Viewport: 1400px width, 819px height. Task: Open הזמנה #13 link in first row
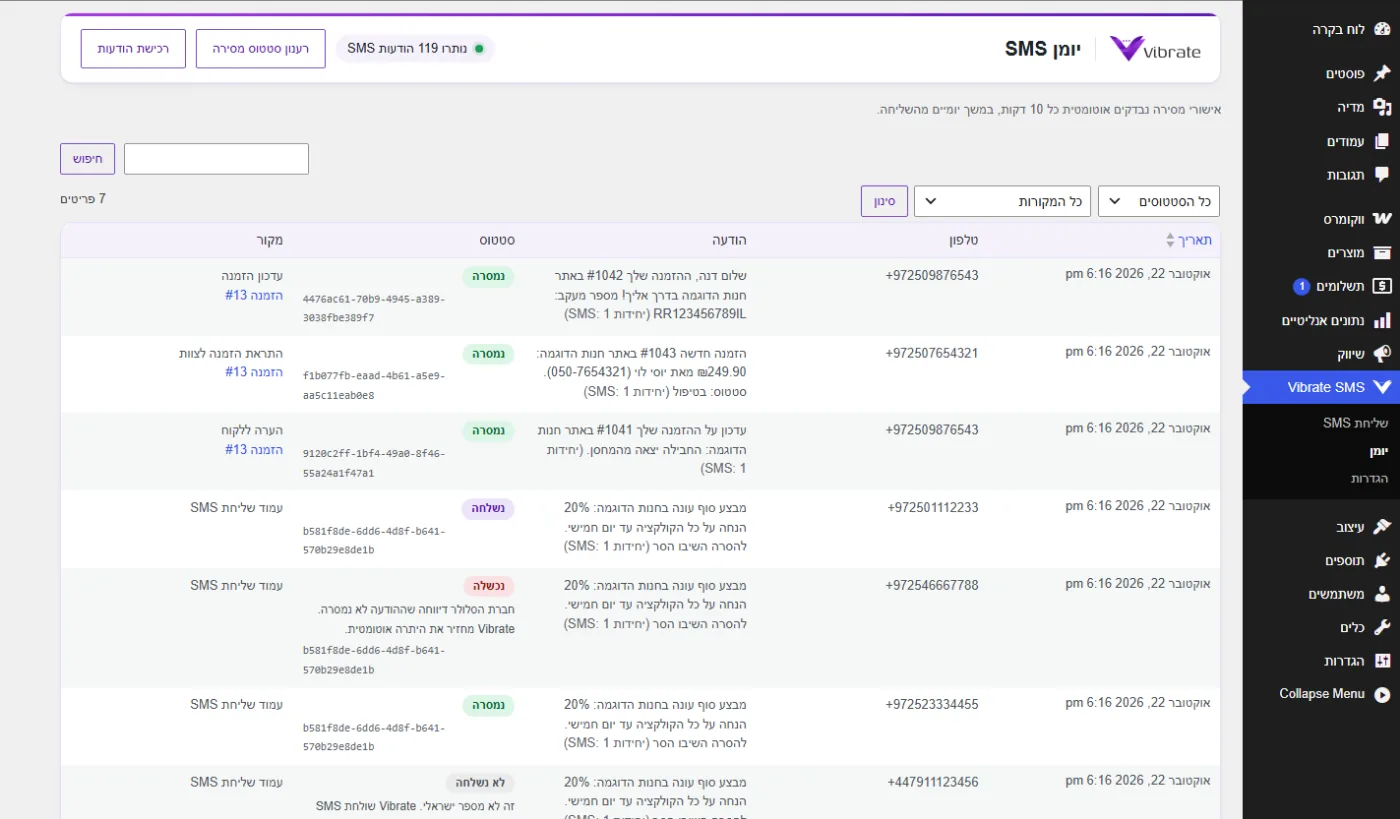pos(254,295)
